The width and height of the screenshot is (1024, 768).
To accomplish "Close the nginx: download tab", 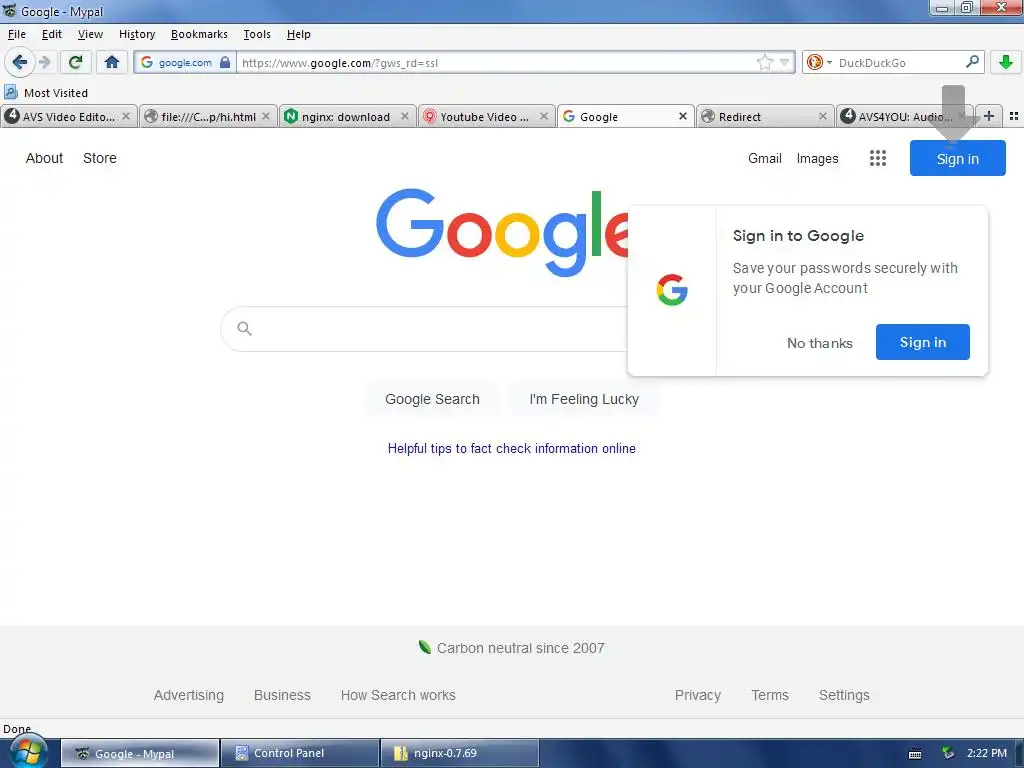I will (x=405, y=116).
